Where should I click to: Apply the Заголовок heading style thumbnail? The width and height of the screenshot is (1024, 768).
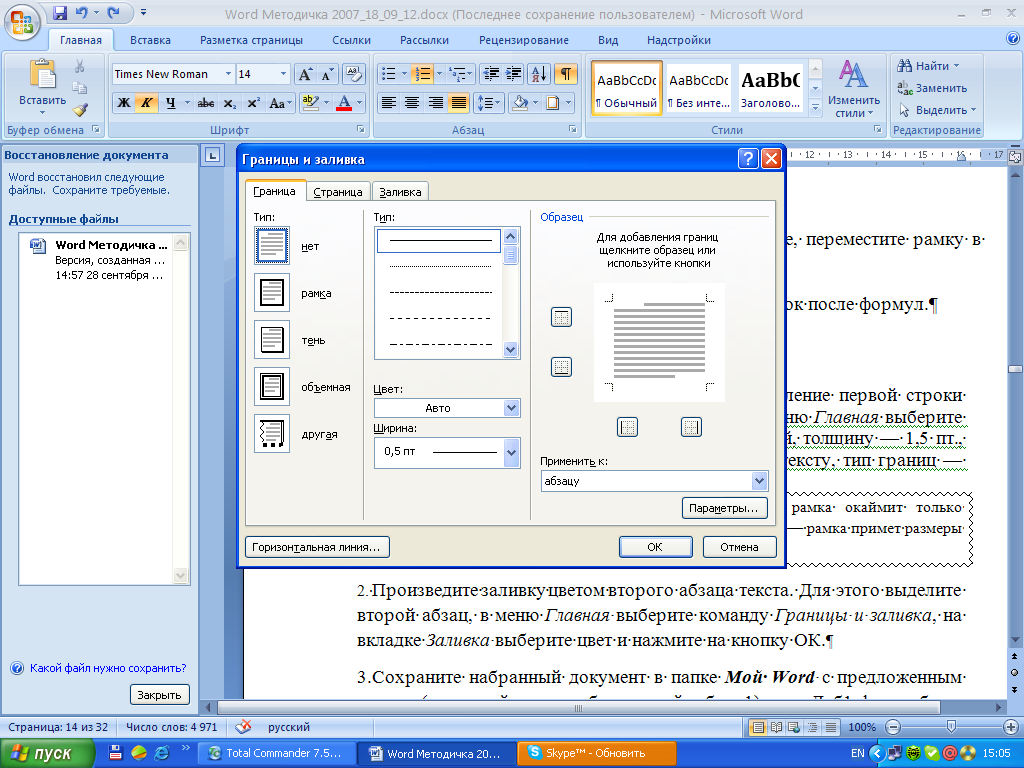pos(771,89)
